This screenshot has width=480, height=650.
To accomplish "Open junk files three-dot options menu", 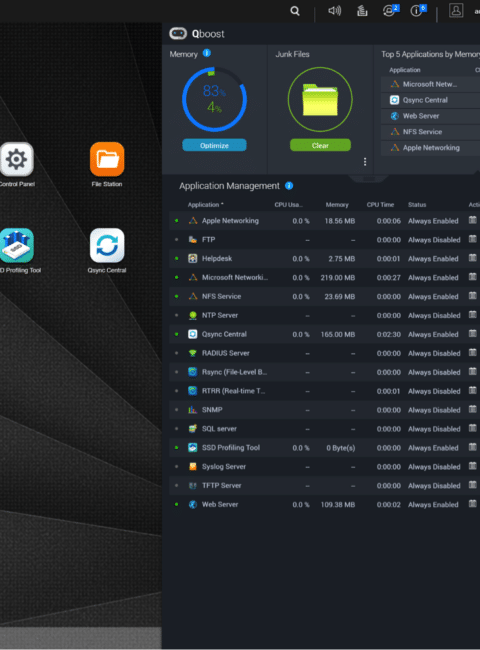I will pos(365,162).
